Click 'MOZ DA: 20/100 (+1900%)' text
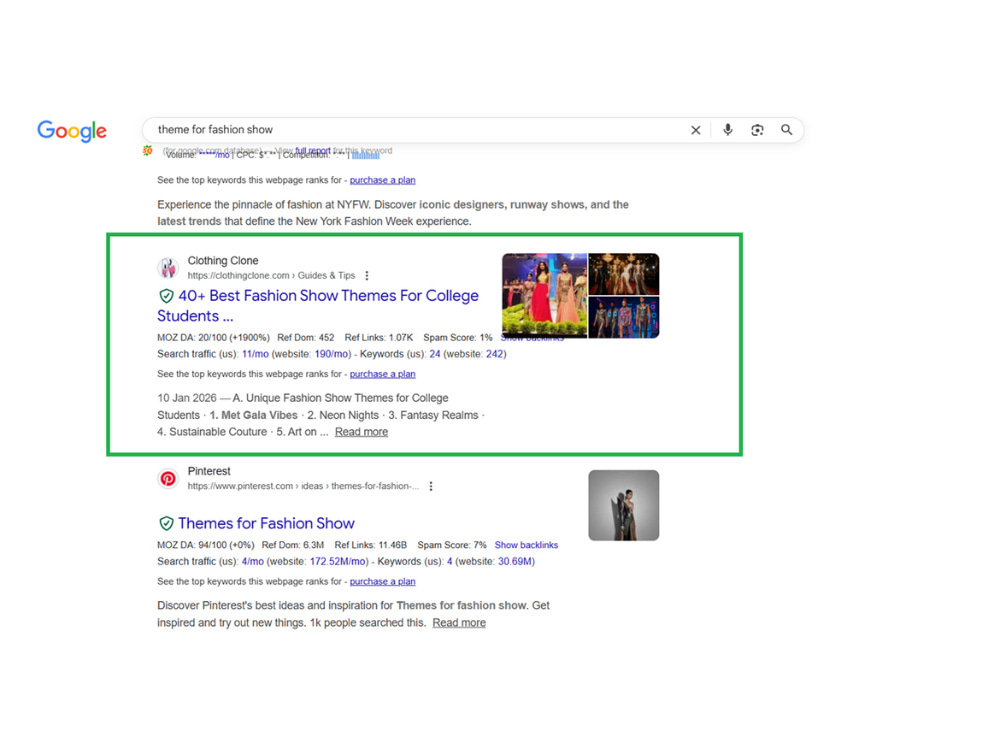This screenshot has width=1000, height=750. [214, 337]
